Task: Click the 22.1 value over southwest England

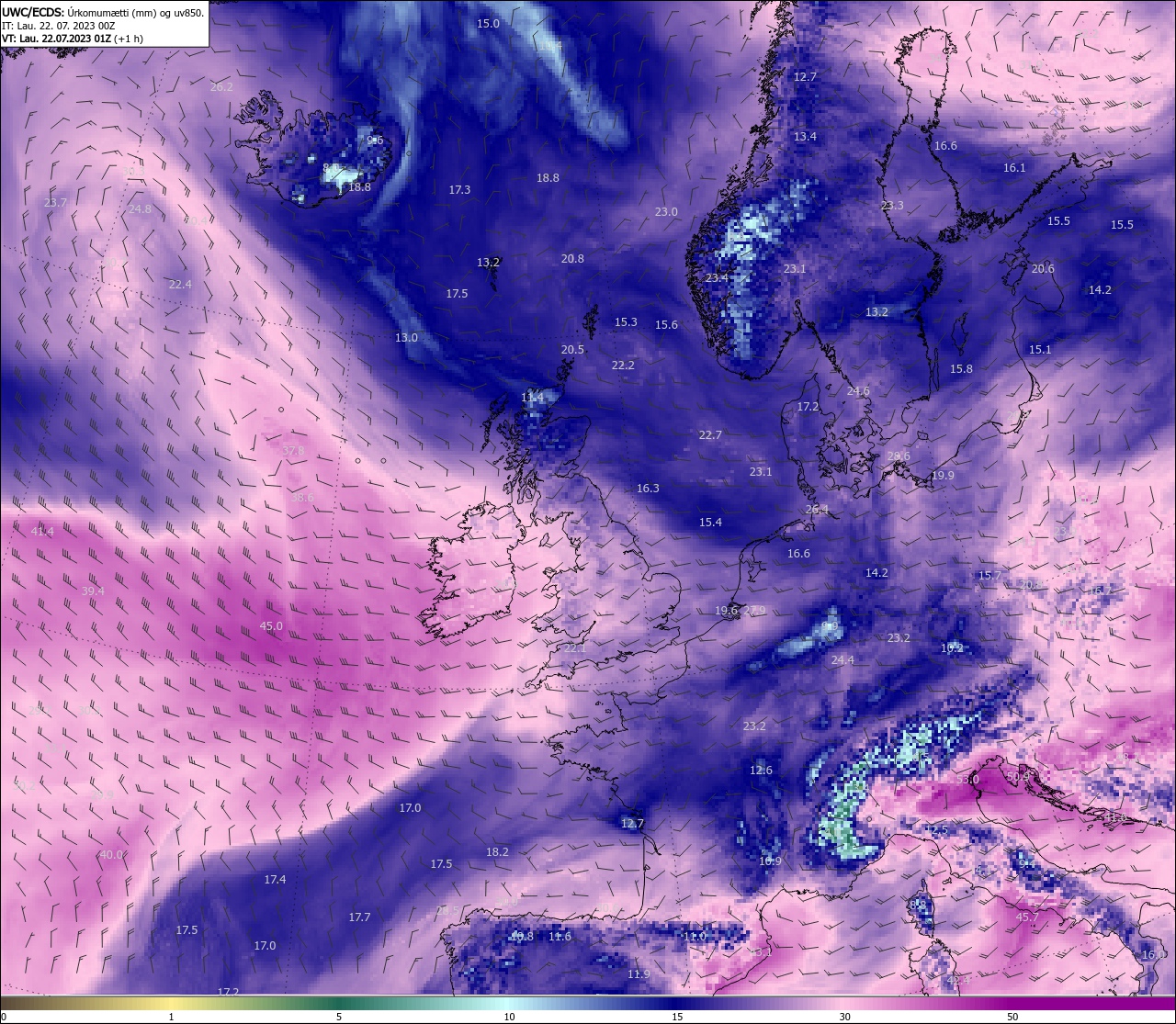Action: click(575, 648)
